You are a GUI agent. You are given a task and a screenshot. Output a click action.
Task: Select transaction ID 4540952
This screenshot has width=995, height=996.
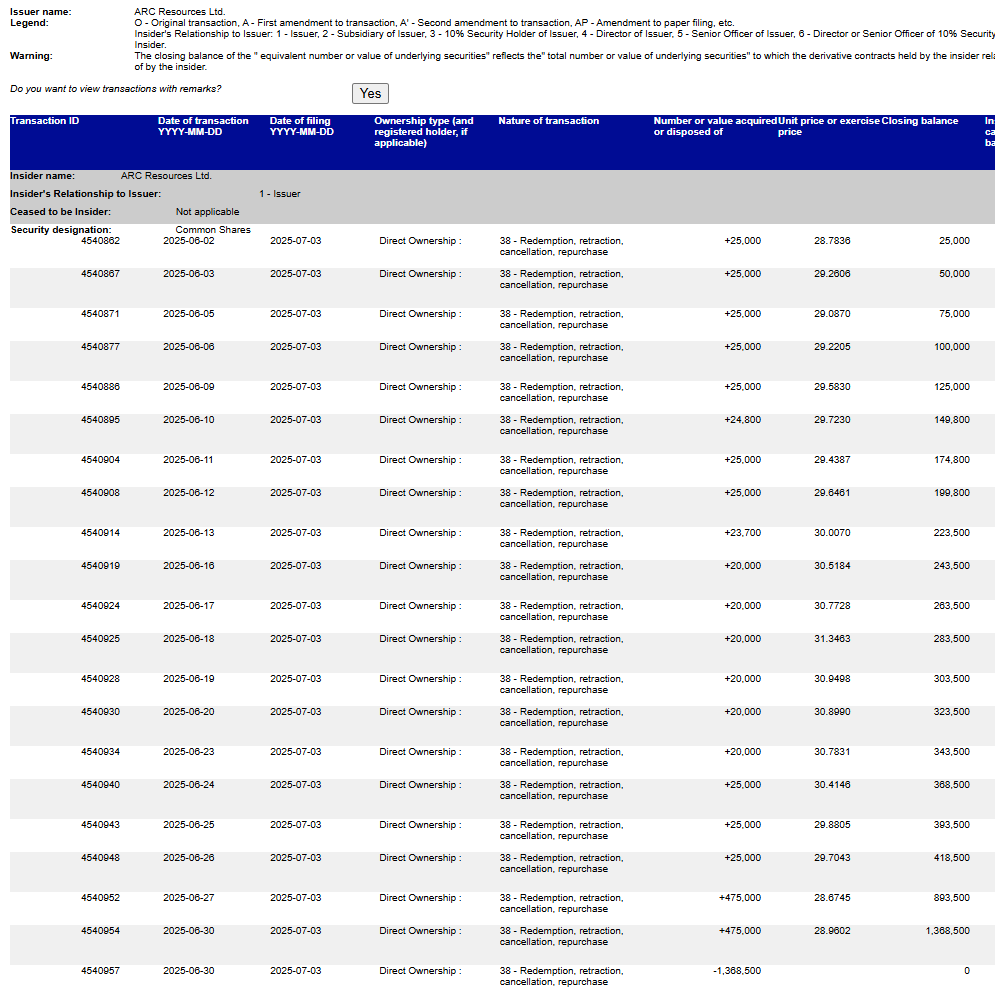101,897
